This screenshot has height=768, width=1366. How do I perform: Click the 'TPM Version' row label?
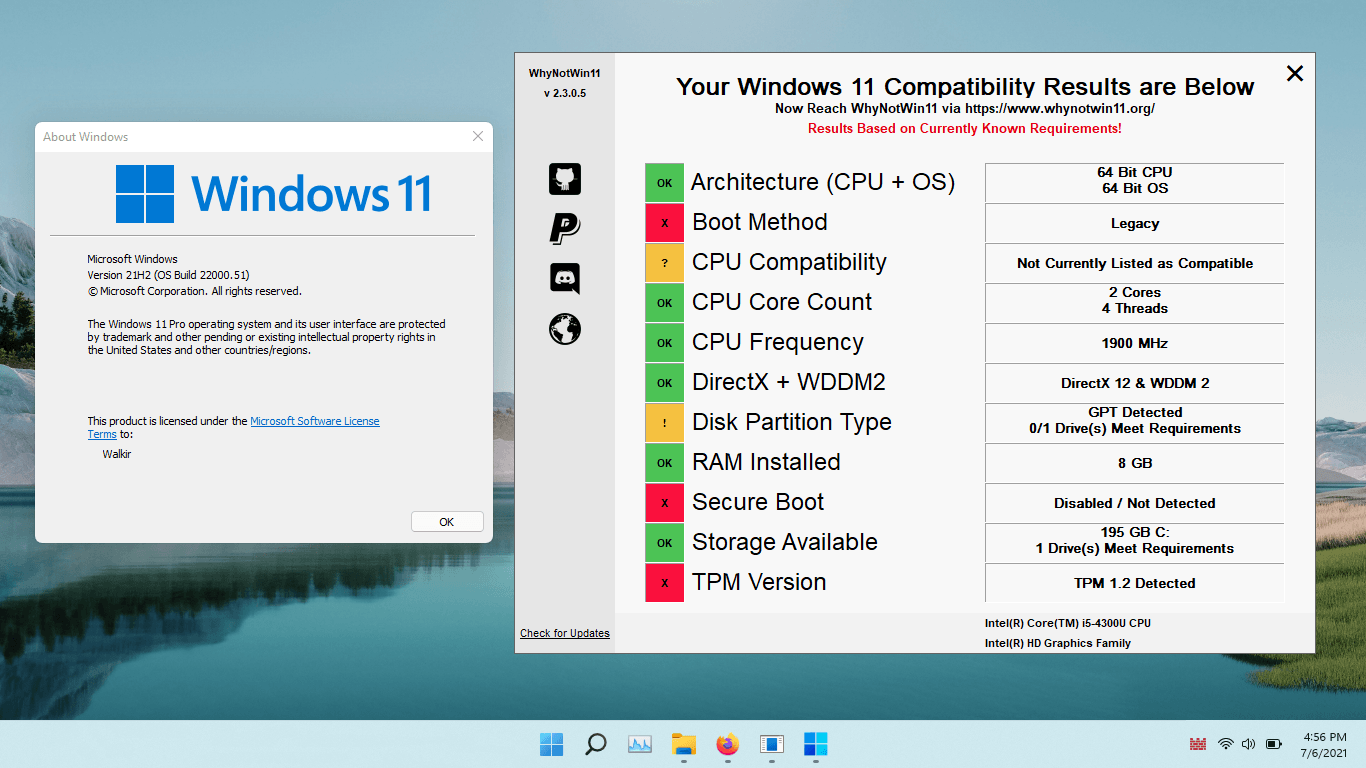[759, 582]
